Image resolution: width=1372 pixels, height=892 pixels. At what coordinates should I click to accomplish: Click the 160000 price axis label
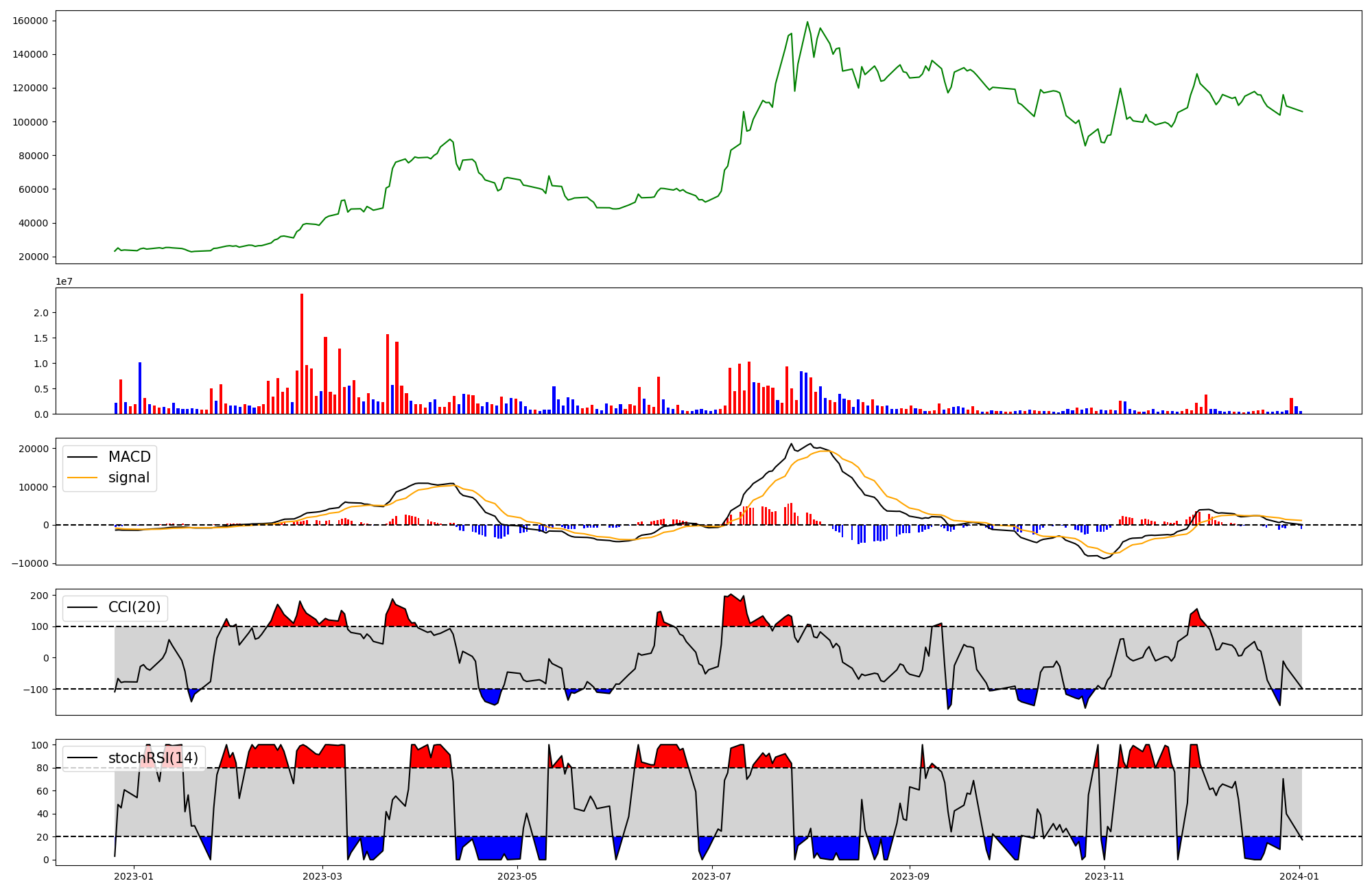[x=30, y=21]
